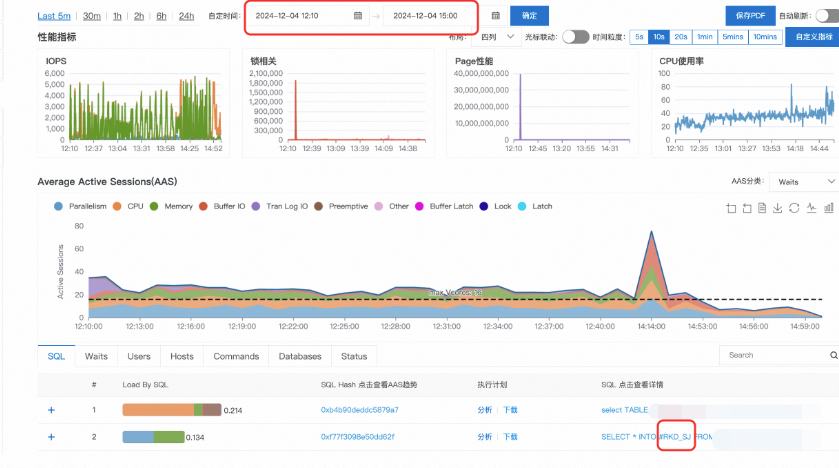Click the 确定 confirm button
The image size is (839, 468).
point(529,16)
